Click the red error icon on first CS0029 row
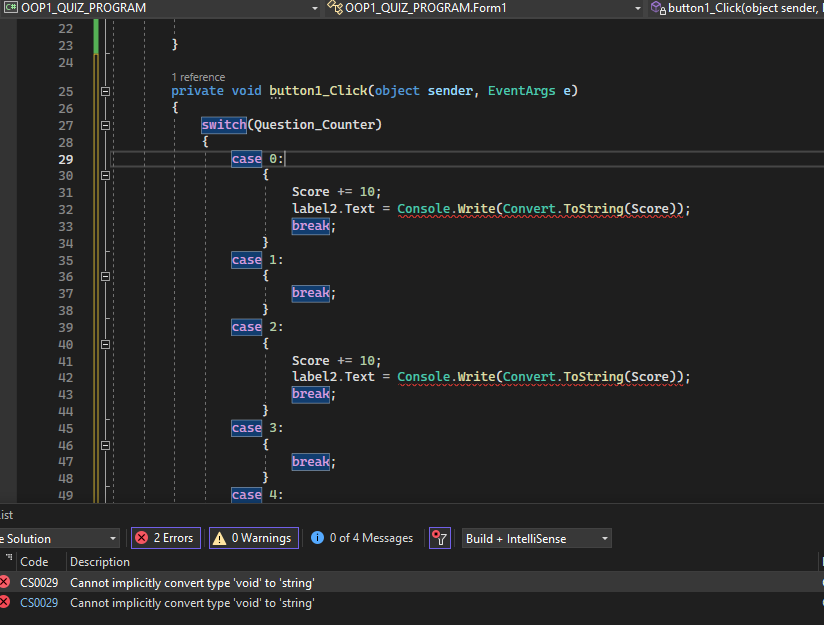This screenshot has height=625, width=824. pos(5,582)
